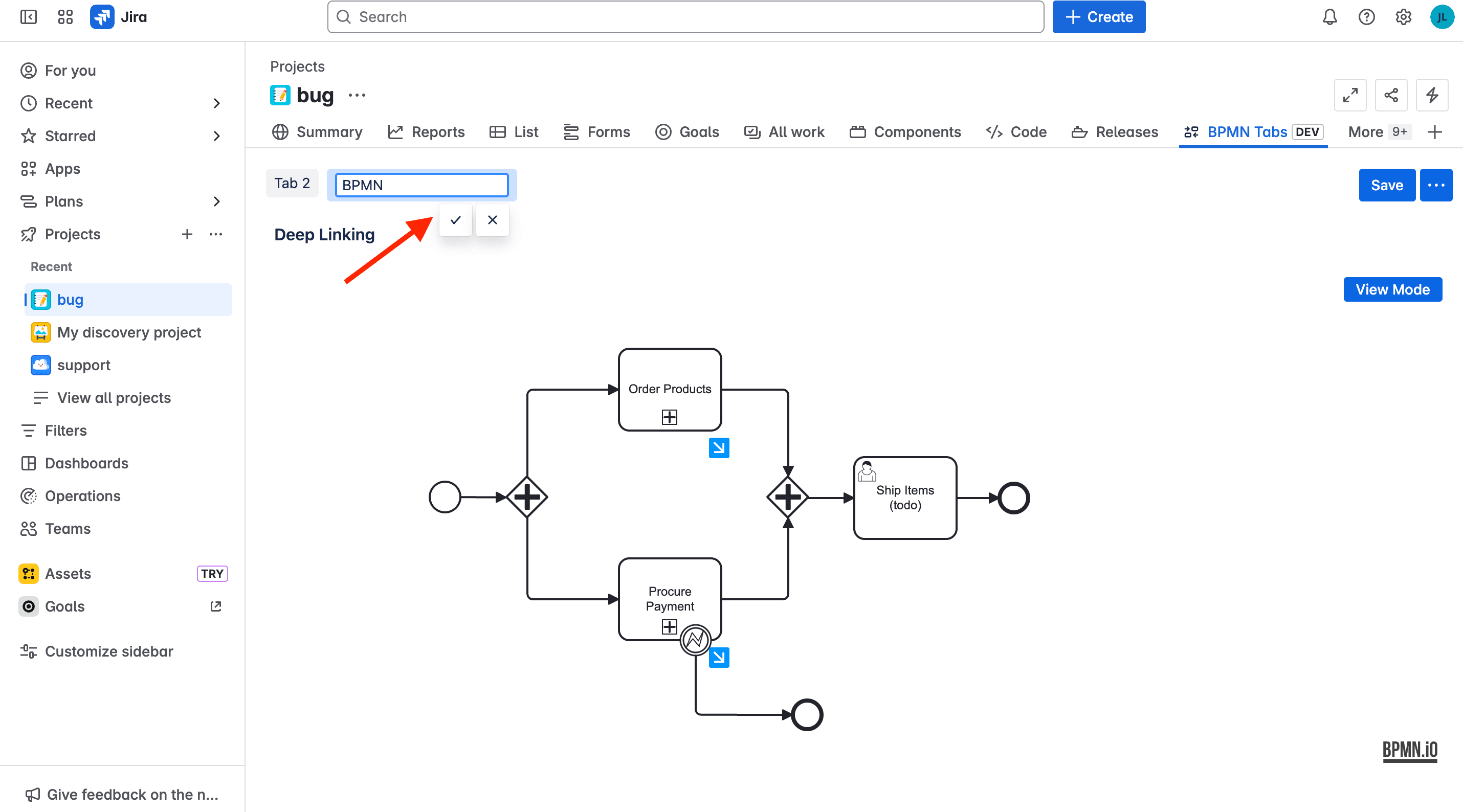Click the Jira logo

tap(119, 17)
